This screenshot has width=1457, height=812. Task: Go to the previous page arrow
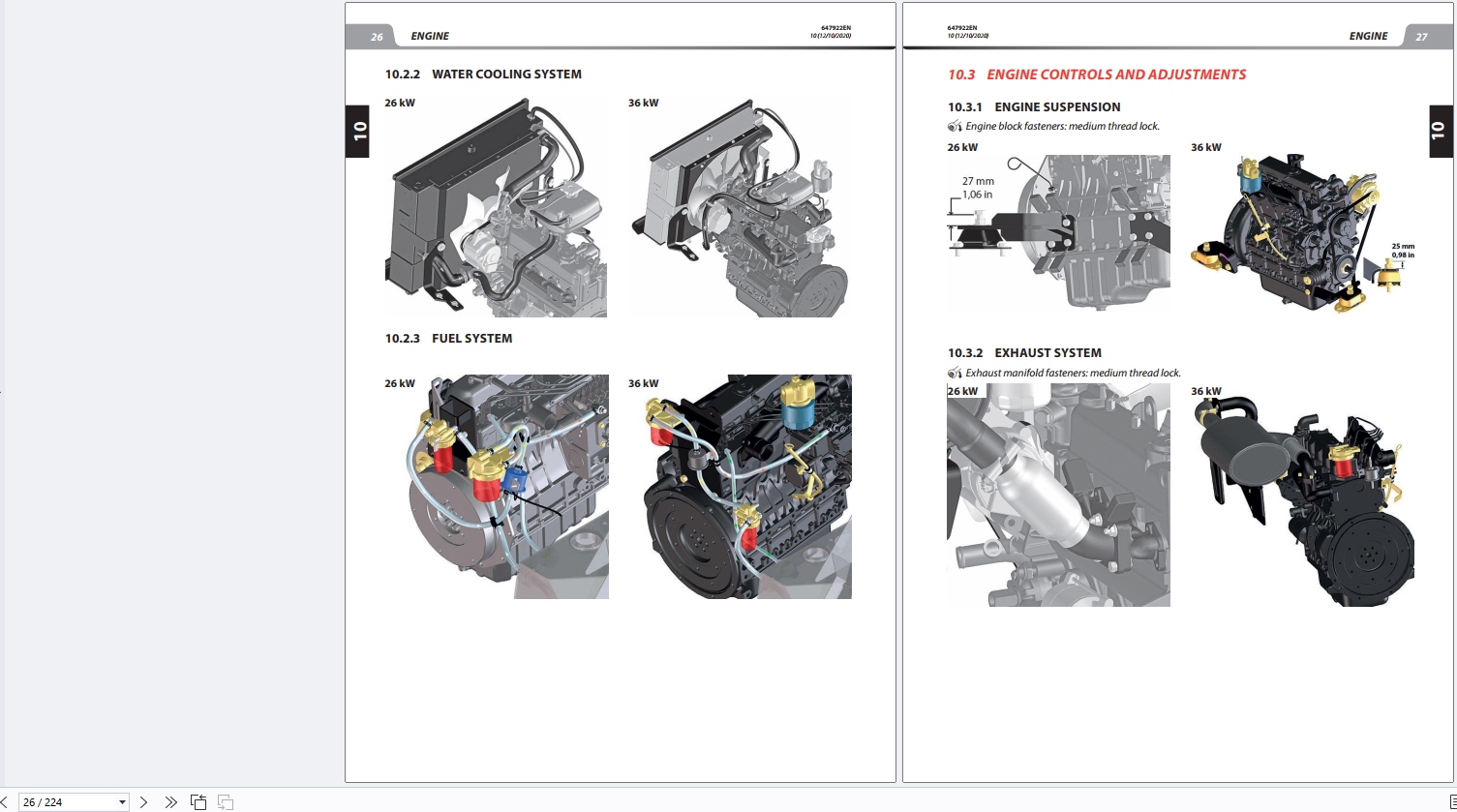click(x=4, y=801)
